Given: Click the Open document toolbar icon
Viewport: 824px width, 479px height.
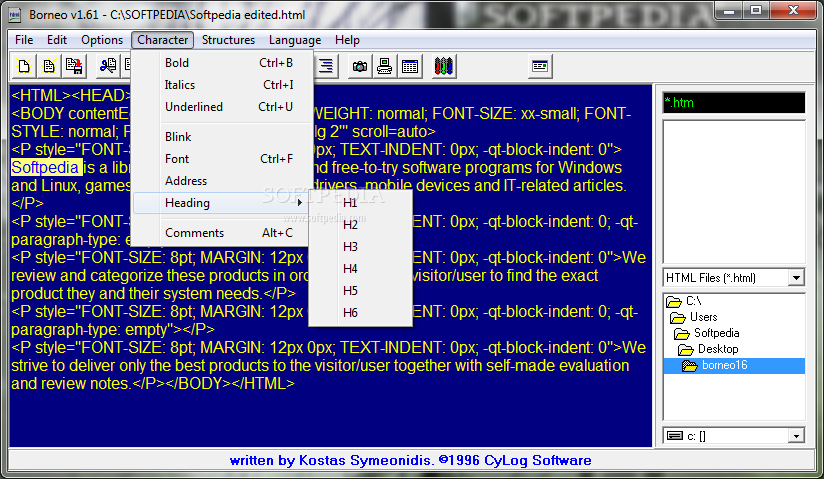Looking at the screenshot, I should pyautogui.click(x=49, y=66).
